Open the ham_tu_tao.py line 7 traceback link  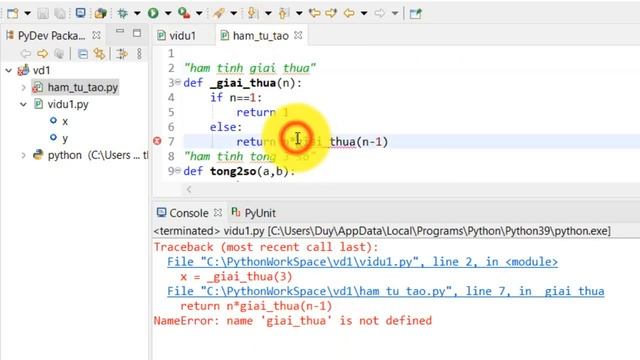point(386,291)
